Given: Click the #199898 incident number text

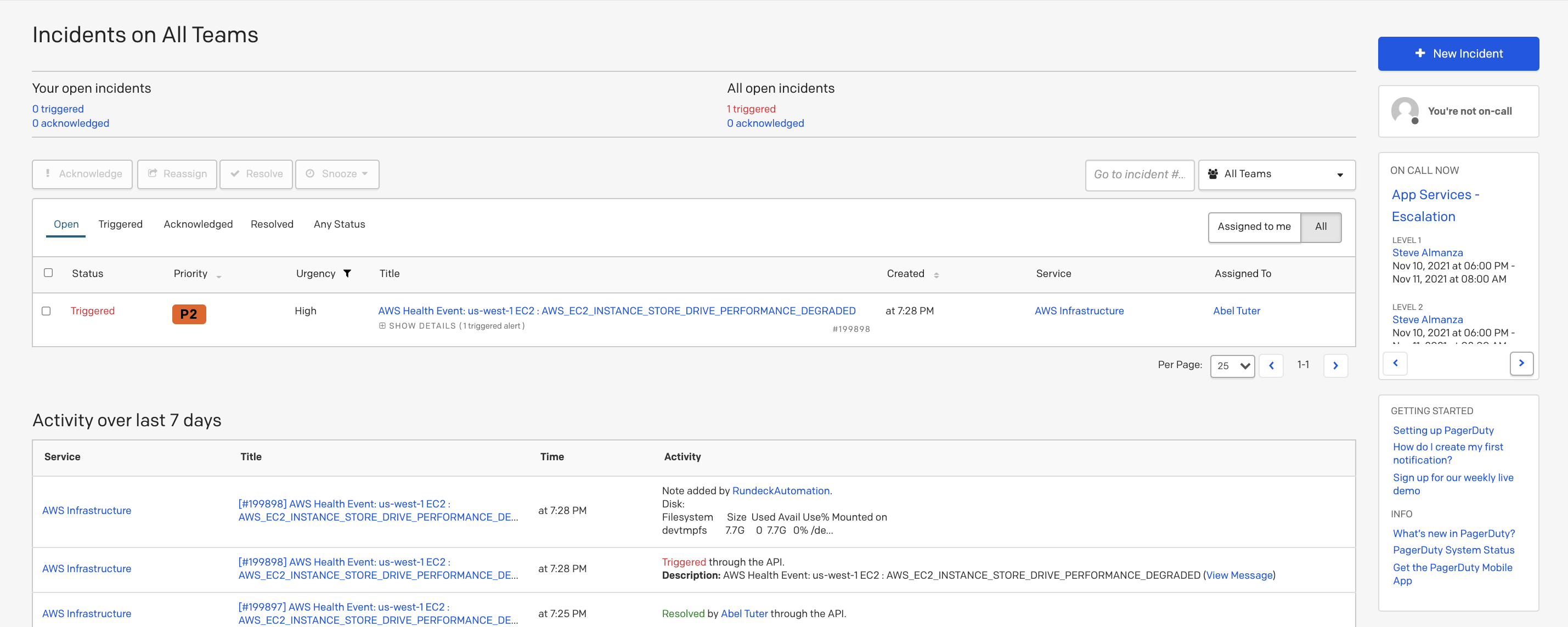Looking at the screenshot, I should (851, 329).
